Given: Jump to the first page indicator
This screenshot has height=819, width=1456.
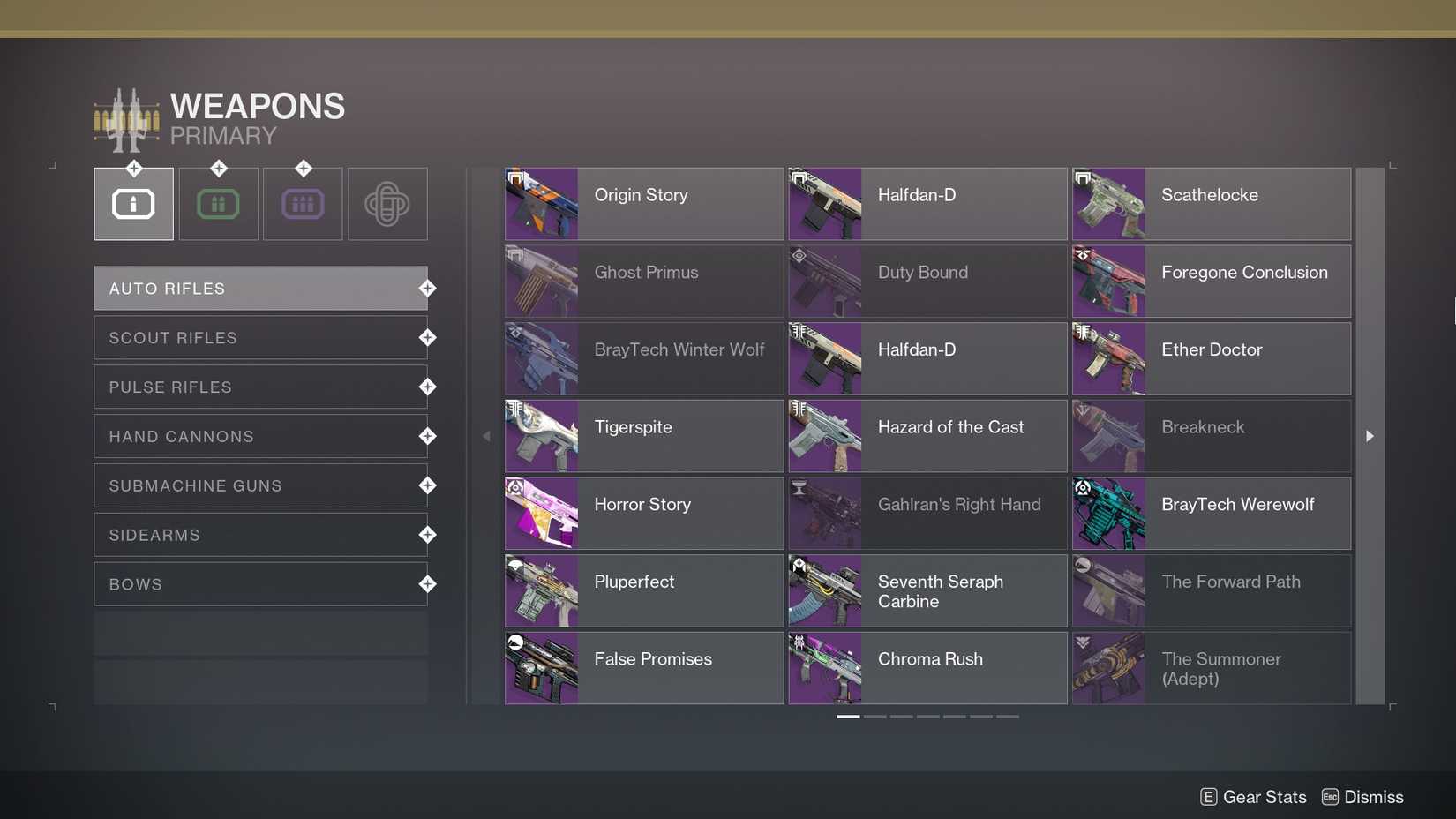Looking at the screenshot, I should [x=848, y=717].
